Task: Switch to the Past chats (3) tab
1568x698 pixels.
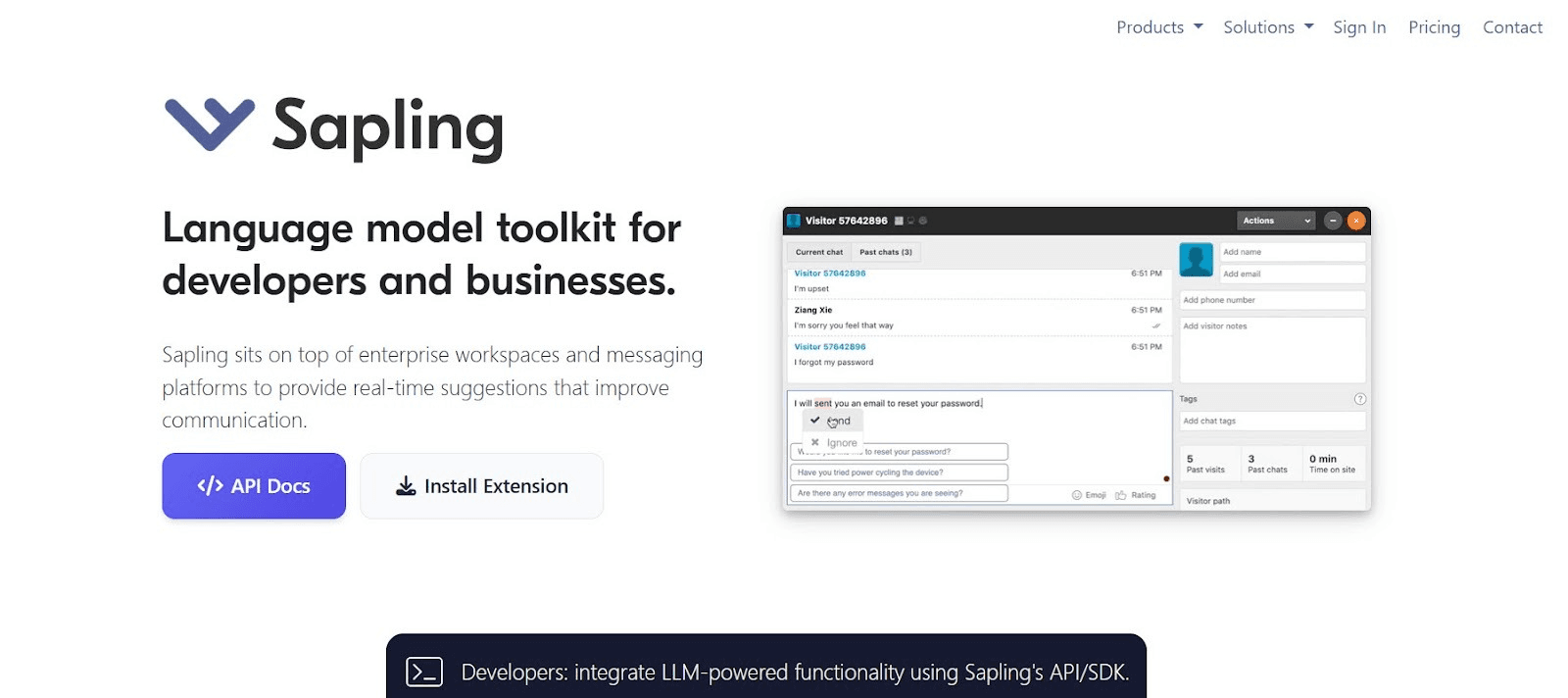Action: click(885, 252)
